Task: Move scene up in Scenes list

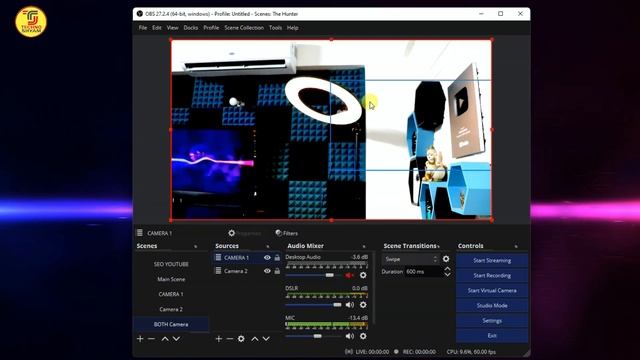Action: tap(165, 339)
